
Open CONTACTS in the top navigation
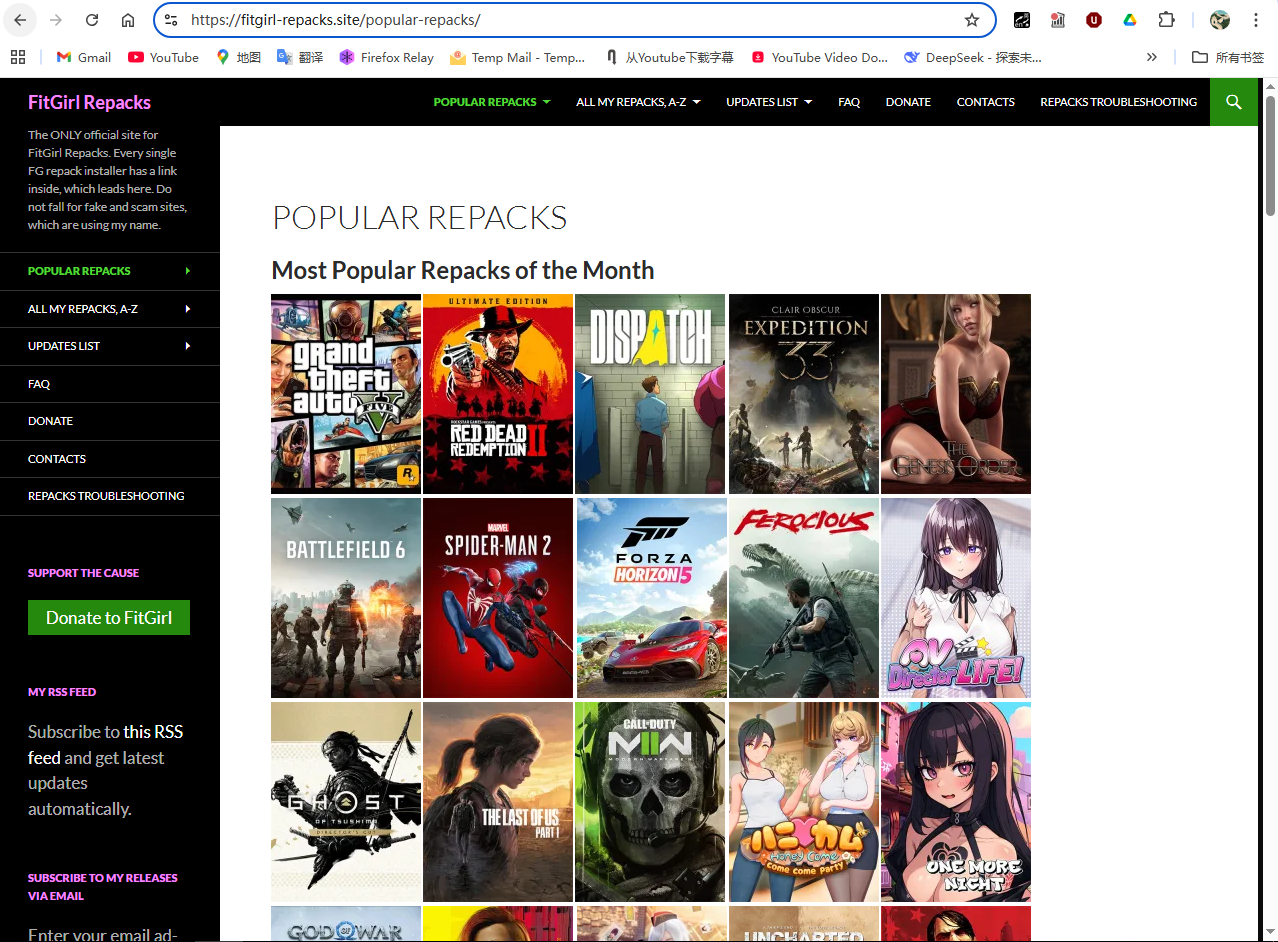pyautogui.click(x=985, y=102)
